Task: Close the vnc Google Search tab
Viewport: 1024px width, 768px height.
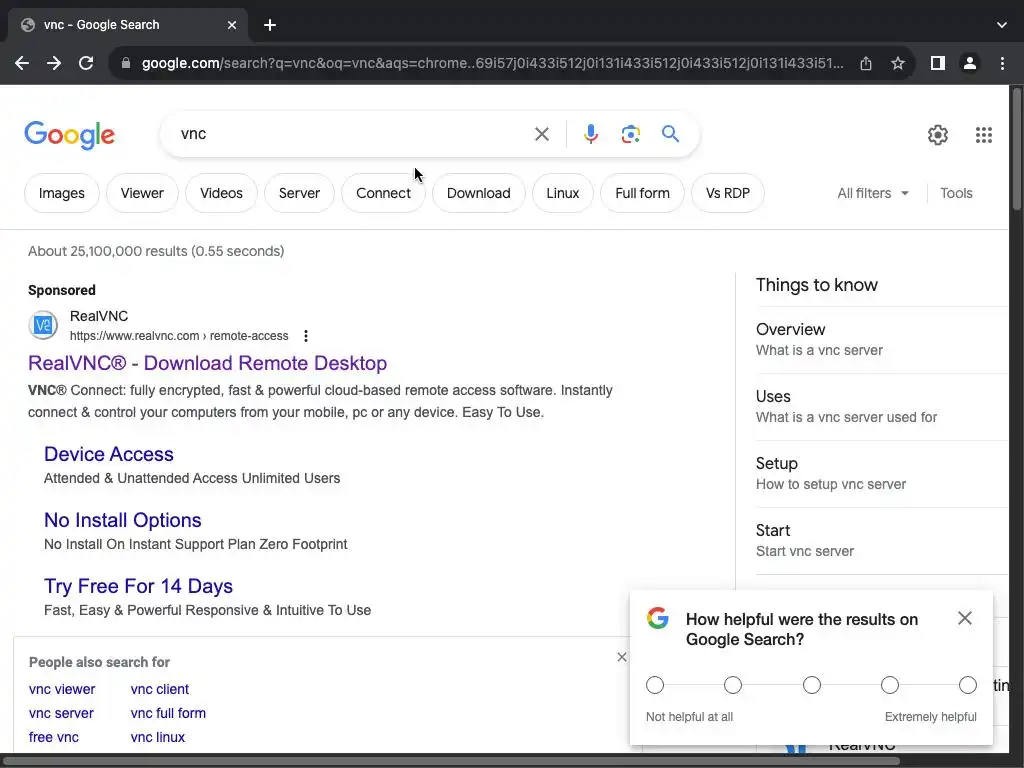Action: click(232, 25)
